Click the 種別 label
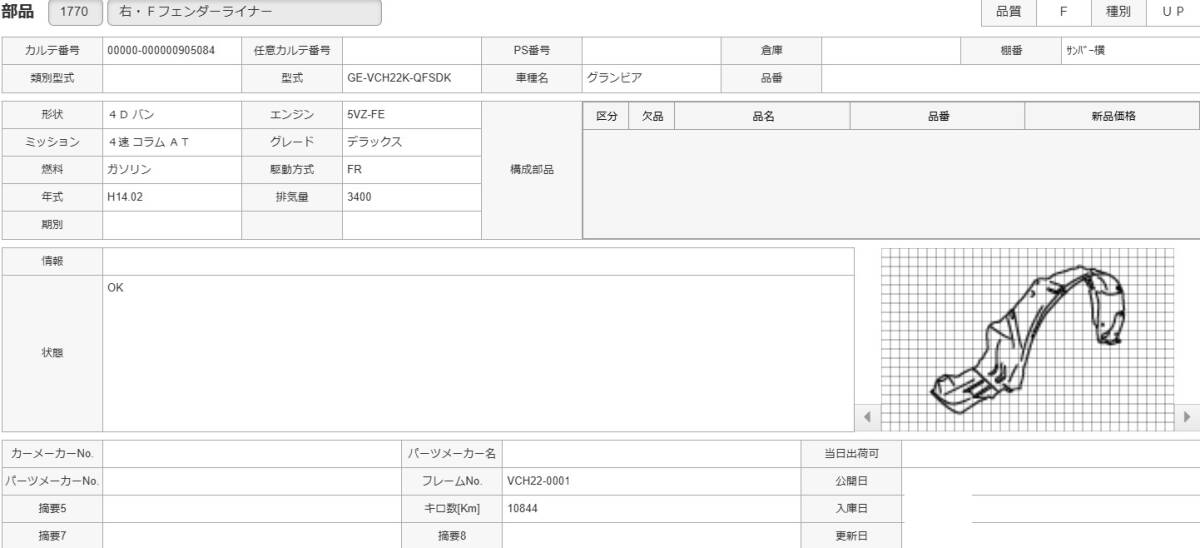This screenshot has width=1200, height=548. pyautogui.click(x=1118, y=12)
